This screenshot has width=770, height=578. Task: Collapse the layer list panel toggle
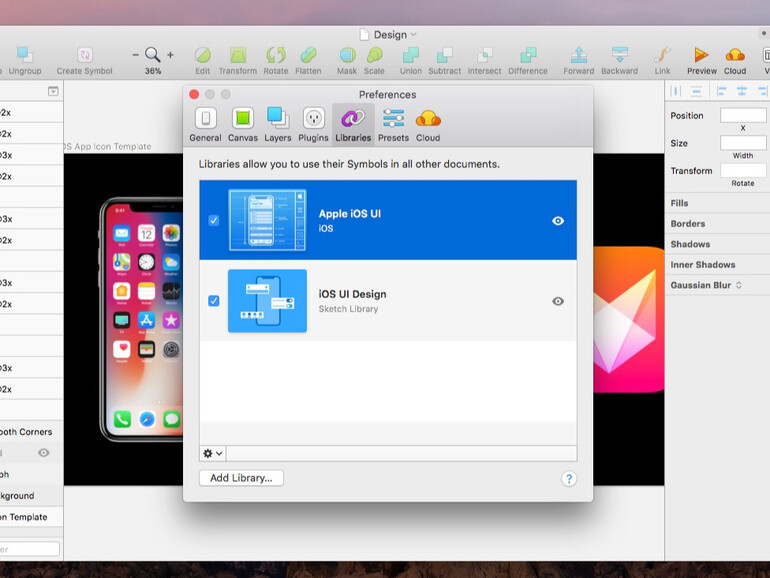53,91
